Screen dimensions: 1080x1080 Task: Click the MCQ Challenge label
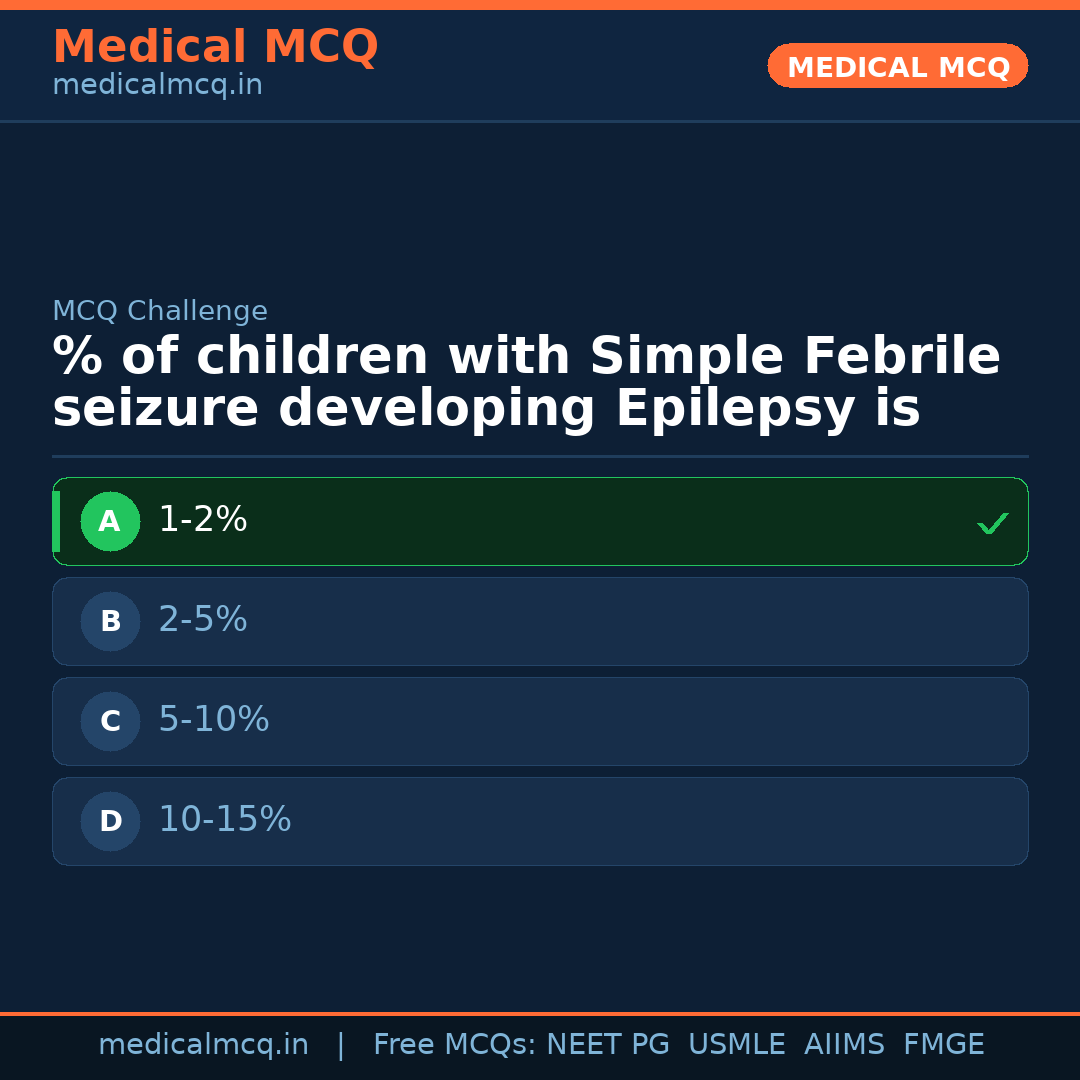[x=160, y=312]
